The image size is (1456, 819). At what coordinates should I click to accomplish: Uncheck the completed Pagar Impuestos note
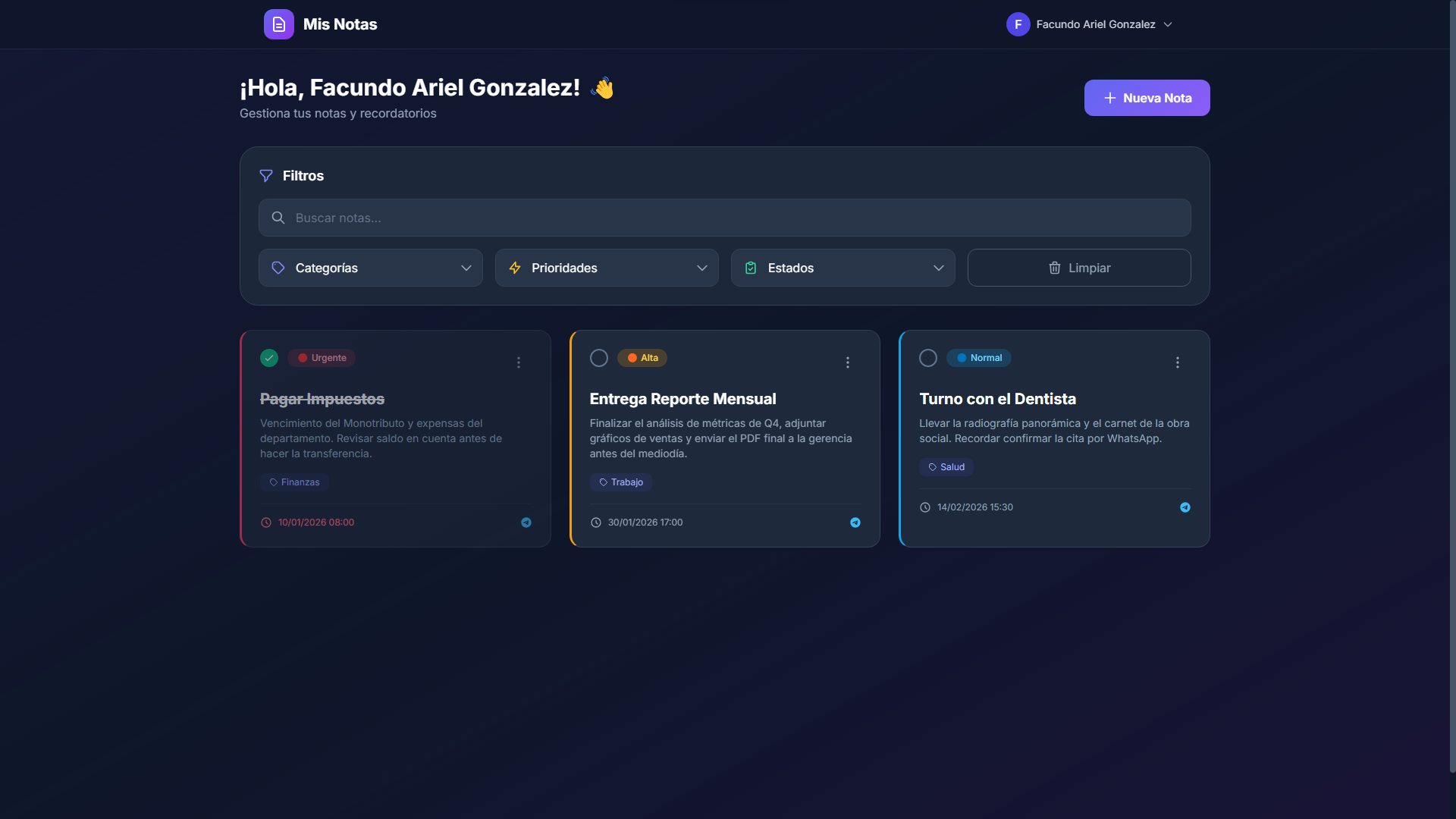click(269, 358)
